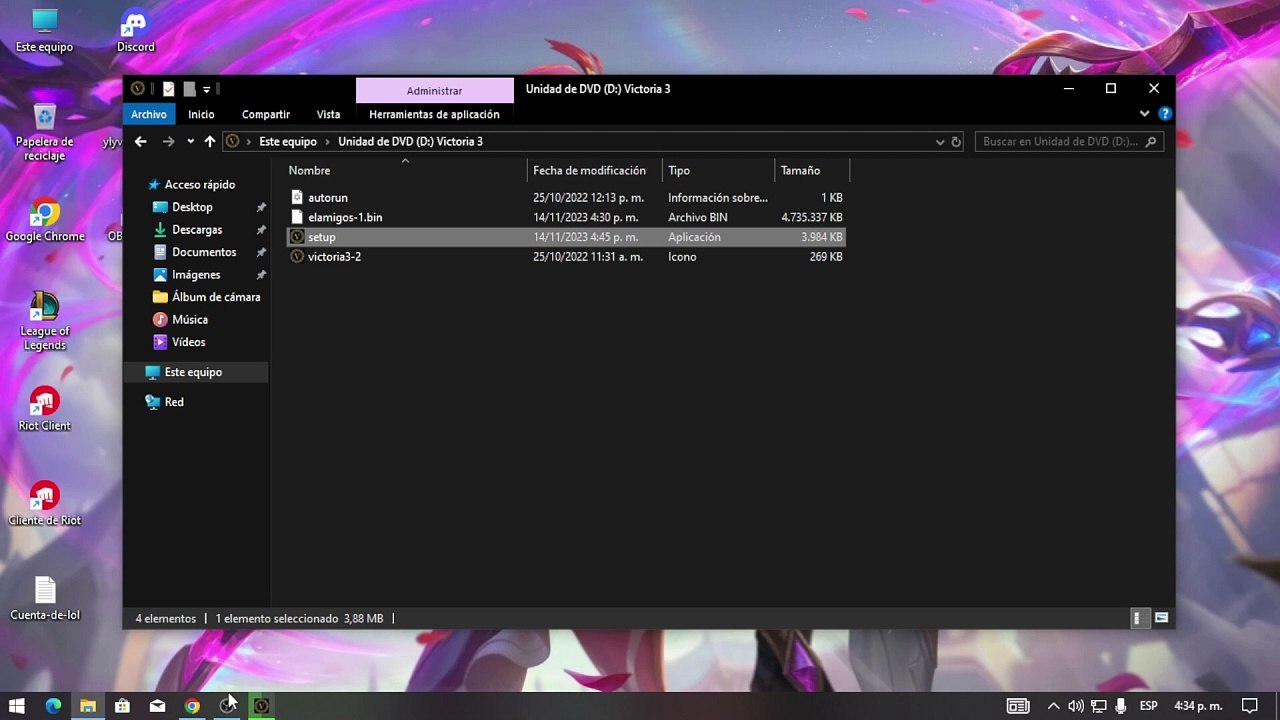Open the recent locations dropdown arrow

(x=190, y=142)
